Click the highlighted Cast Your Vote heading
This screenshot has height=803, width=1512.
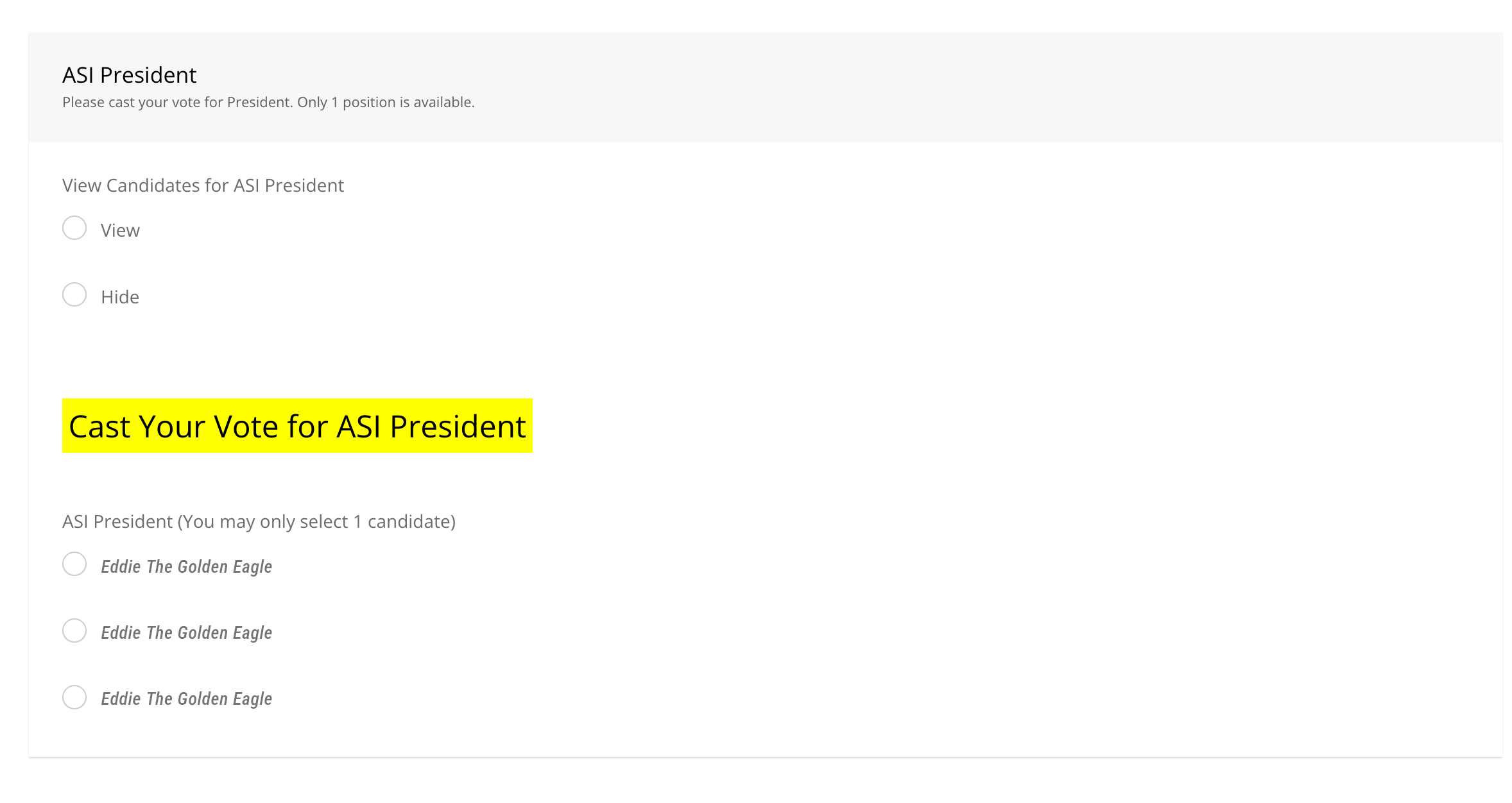pos(296,426)
